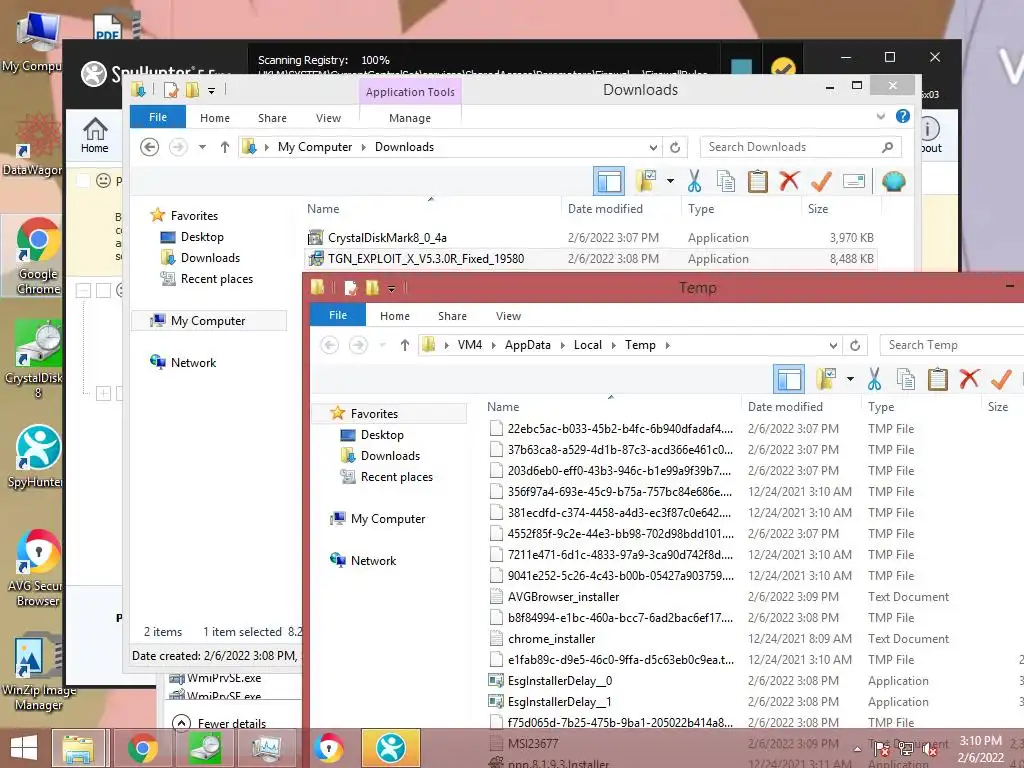
Task: Toggle preview pane in Downloads window
Action: click(x=609, y=182)
